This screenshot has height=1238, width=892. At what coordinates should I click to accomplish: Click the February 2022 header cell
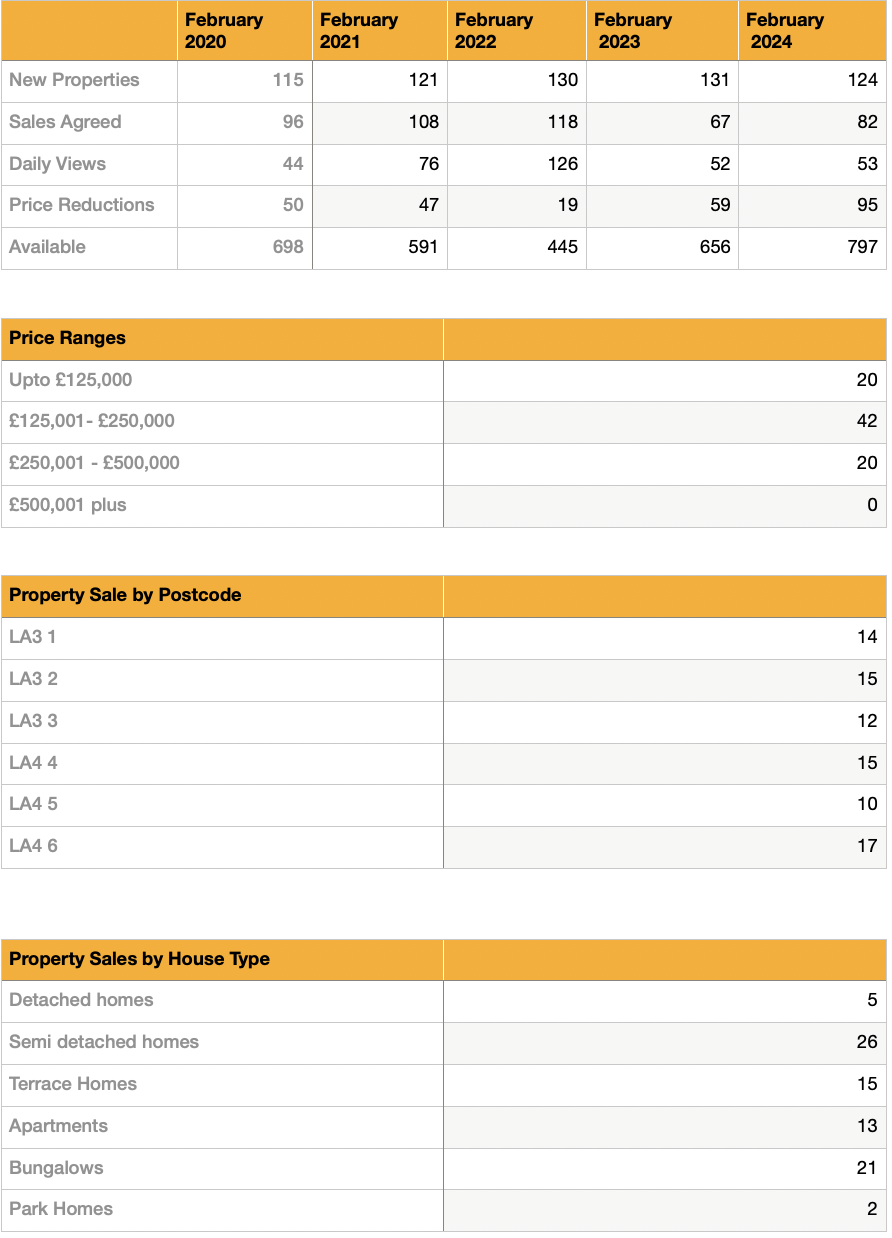tap(494, 31)
